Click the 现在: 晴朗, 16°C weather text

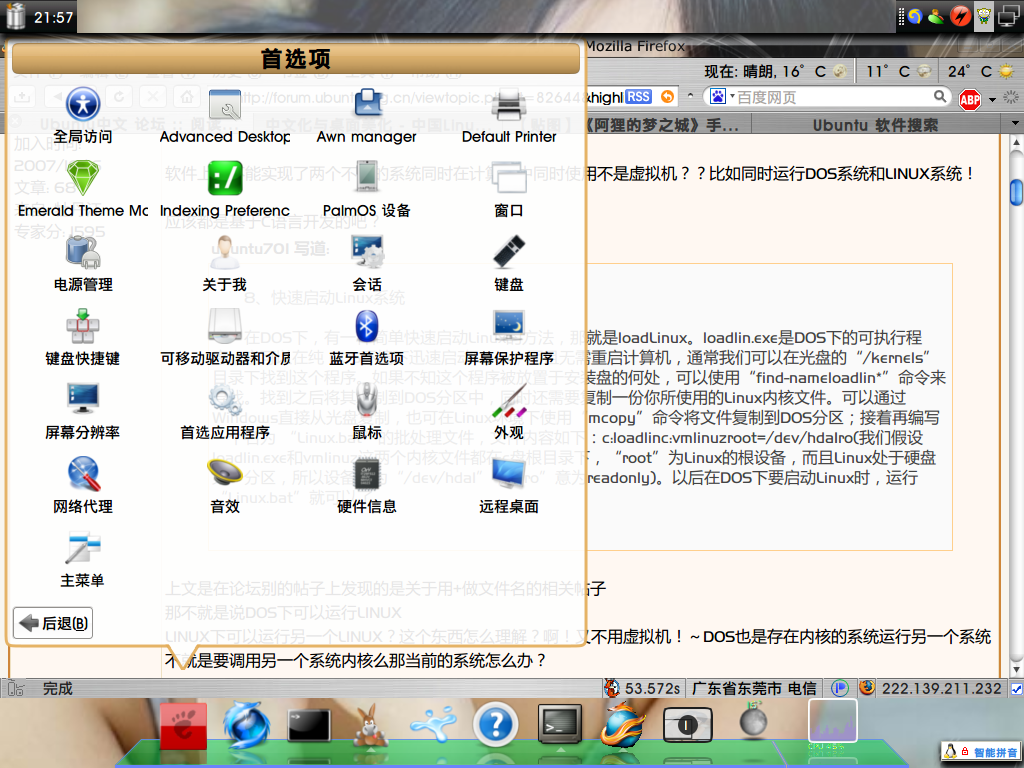point(765,71)
